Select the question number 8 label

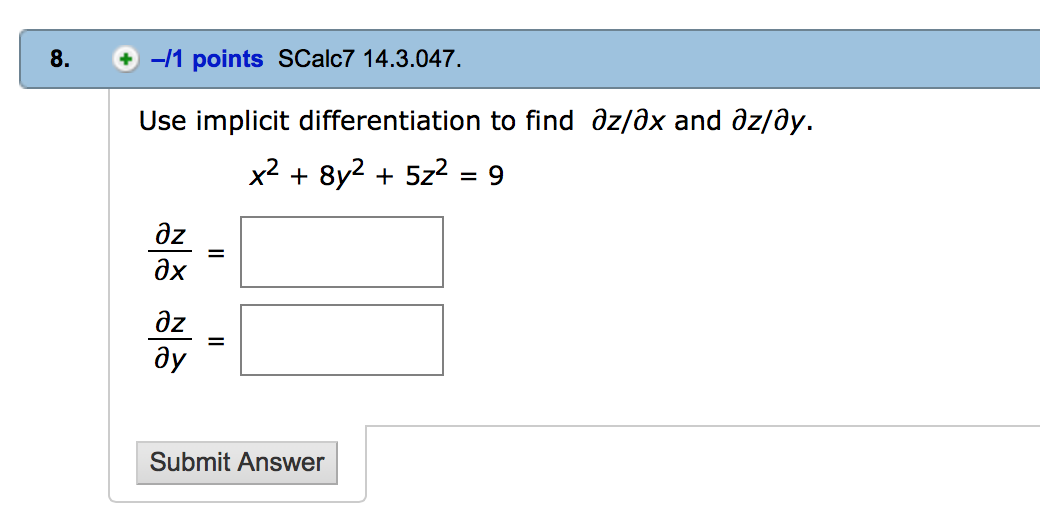60,59
